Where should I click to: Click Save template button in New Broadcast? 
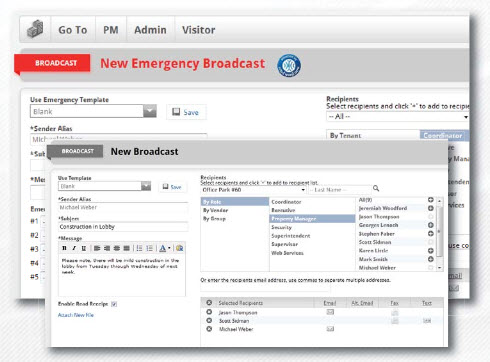pyautogui.click(x=172, y=187)
